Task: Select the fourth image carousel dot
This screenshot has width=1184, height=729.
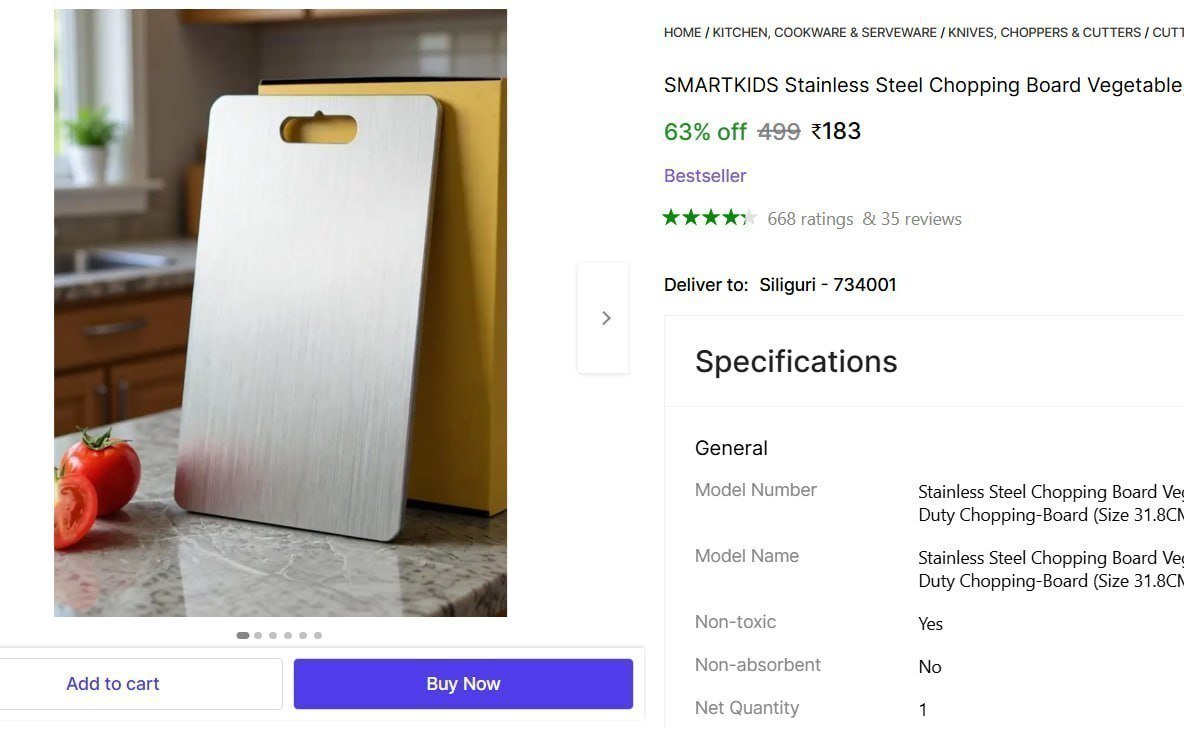Action: 288,635
